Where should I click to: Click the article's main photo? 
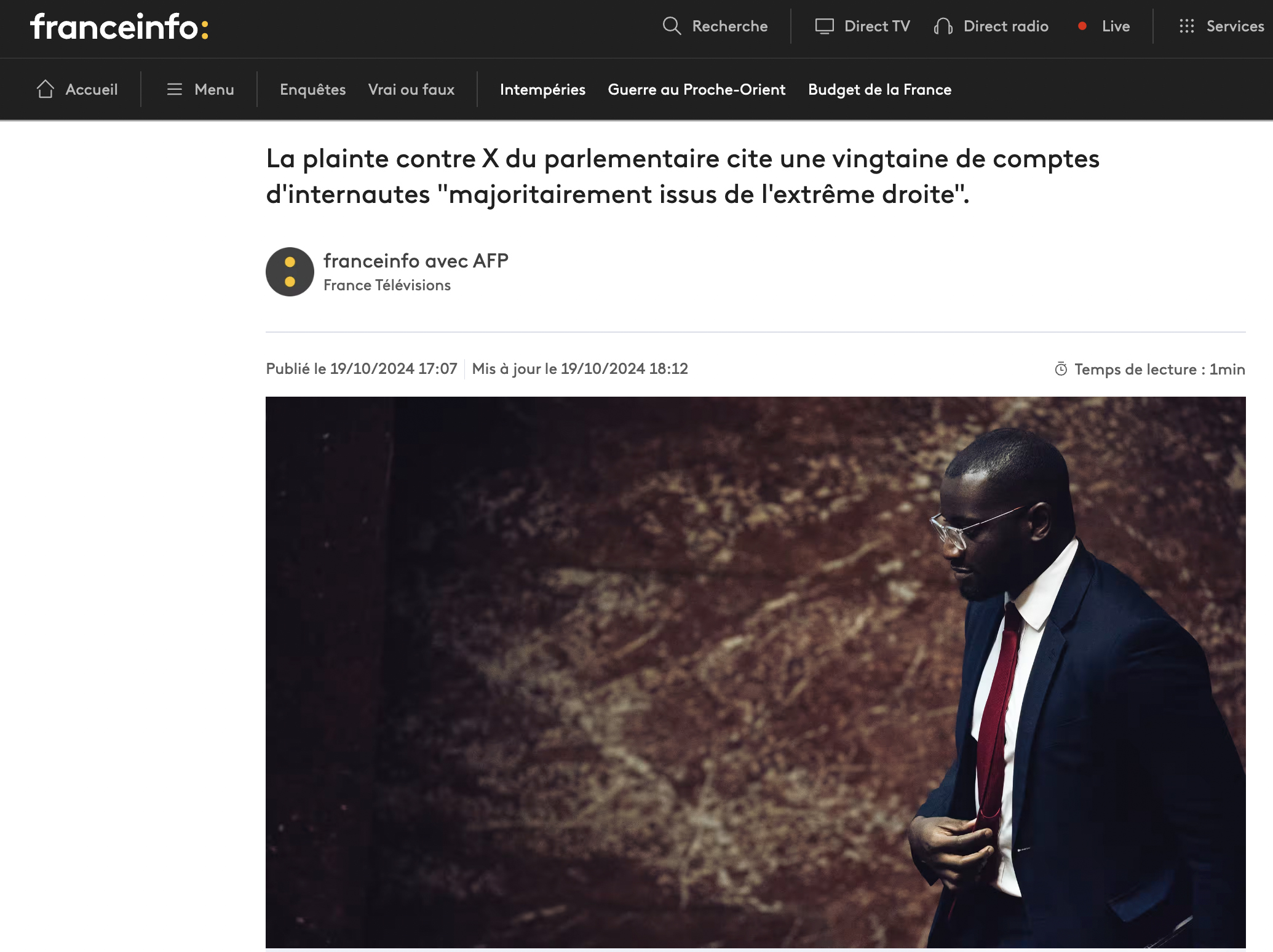click(755, 672)
